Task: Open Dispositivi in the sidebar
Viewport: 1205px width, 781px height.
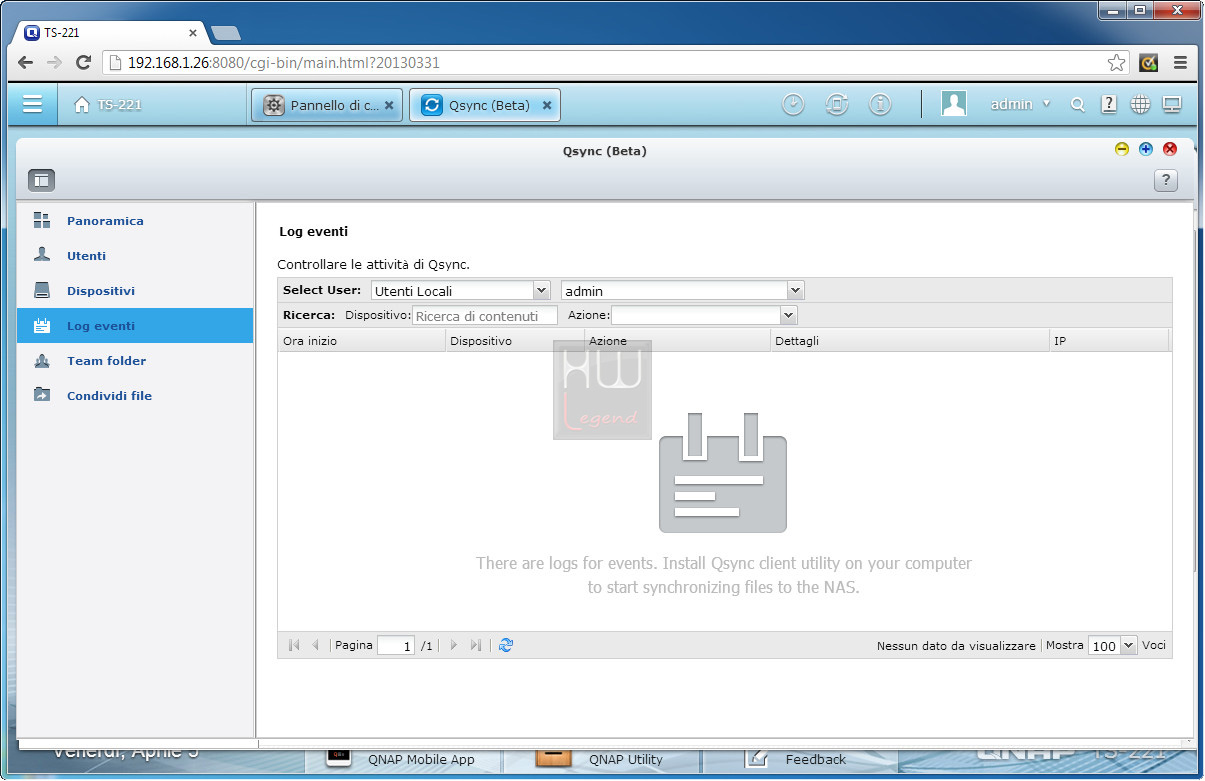Action: point(135,291)
